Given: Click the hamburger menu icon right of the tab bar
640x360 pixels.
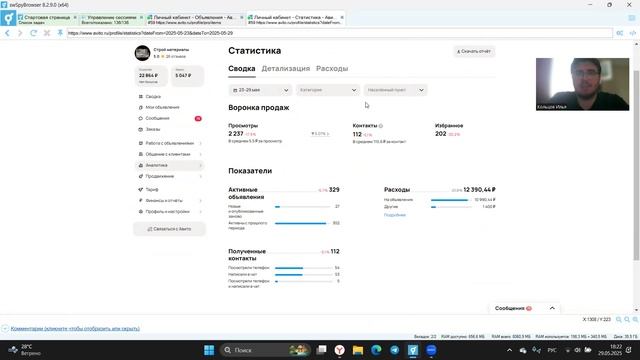Looking at the screenshot, I should (x=632, y=18).
